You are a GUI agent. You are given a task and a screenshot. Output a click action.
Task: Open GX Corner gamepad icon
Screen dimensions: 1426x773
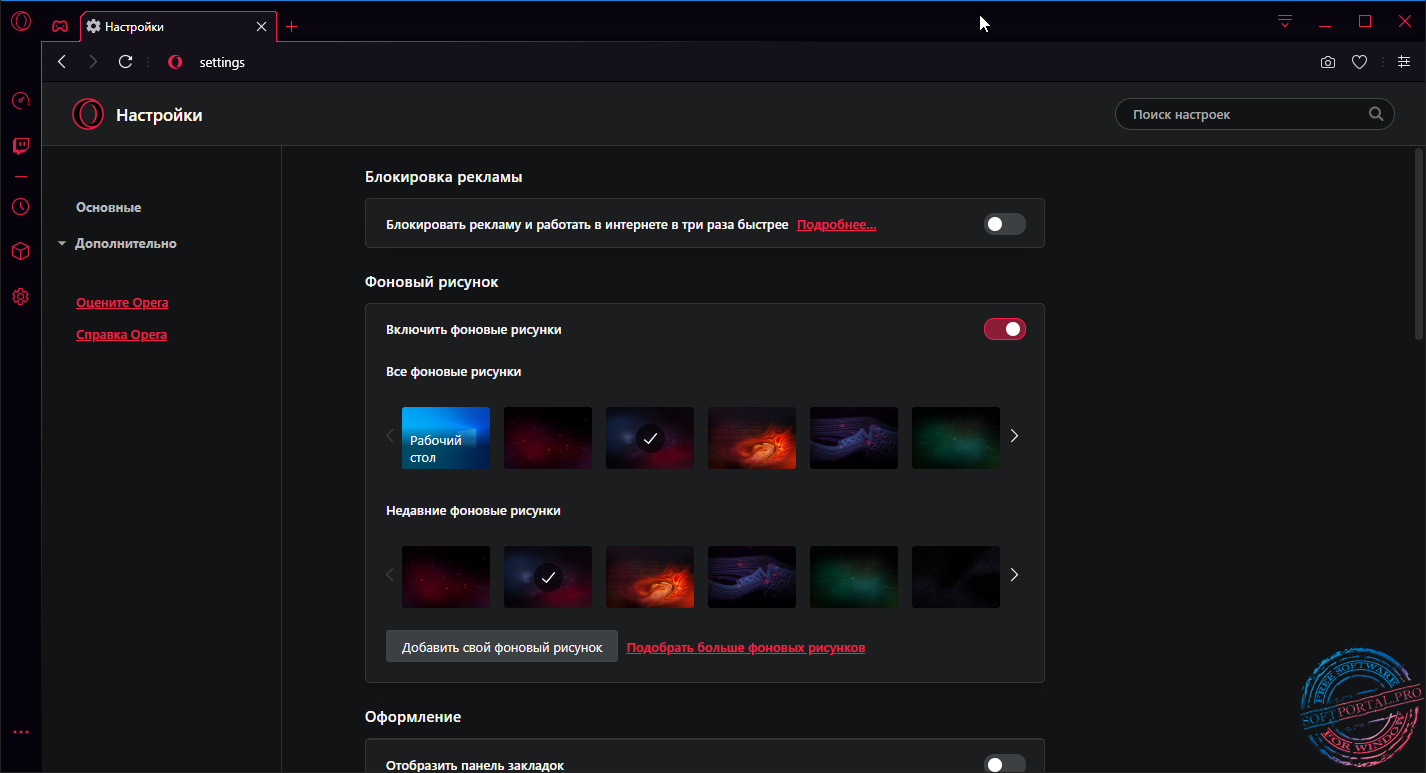(60, 26)
